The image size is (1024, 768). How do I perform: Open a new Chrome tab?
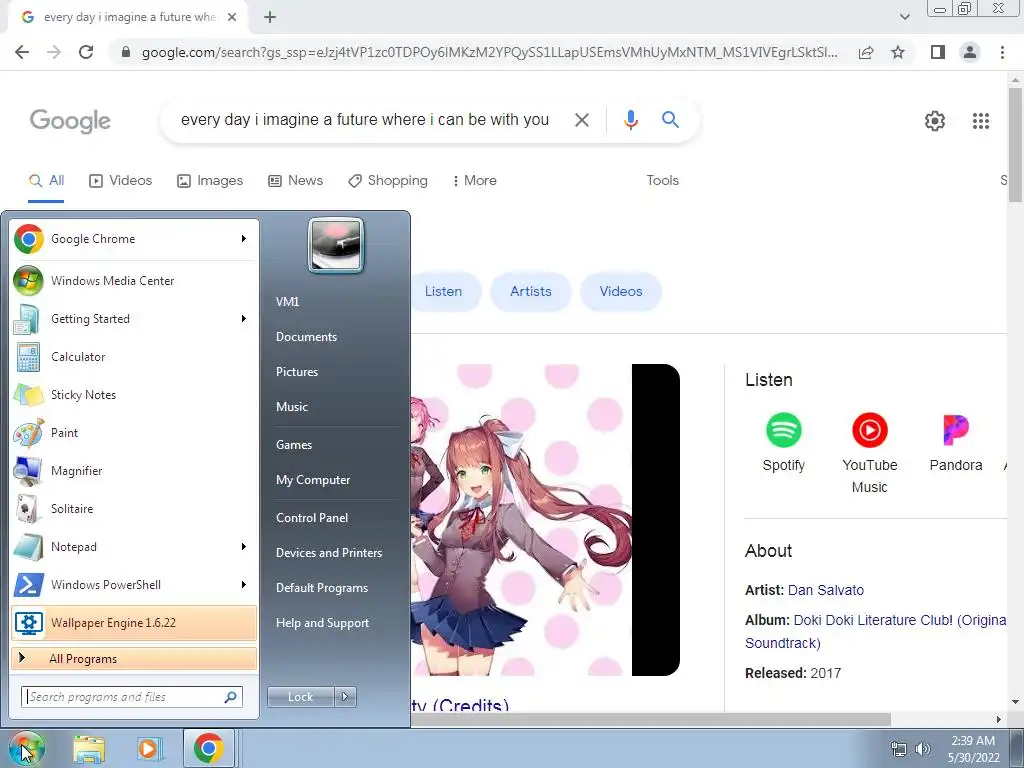(x=270, y=18)
